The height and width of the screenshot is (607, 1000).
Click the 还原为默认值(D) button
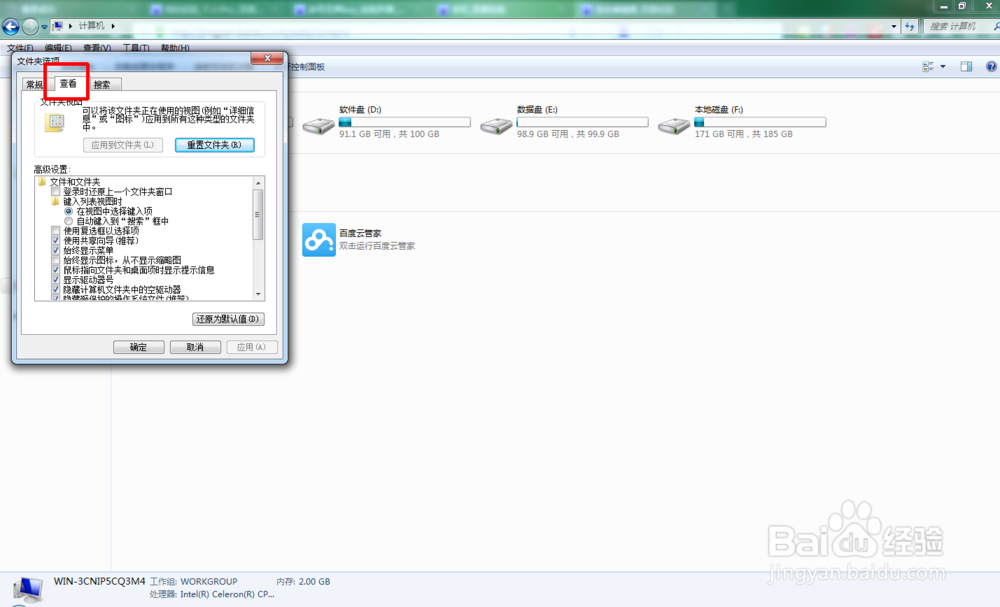[228, 319]
